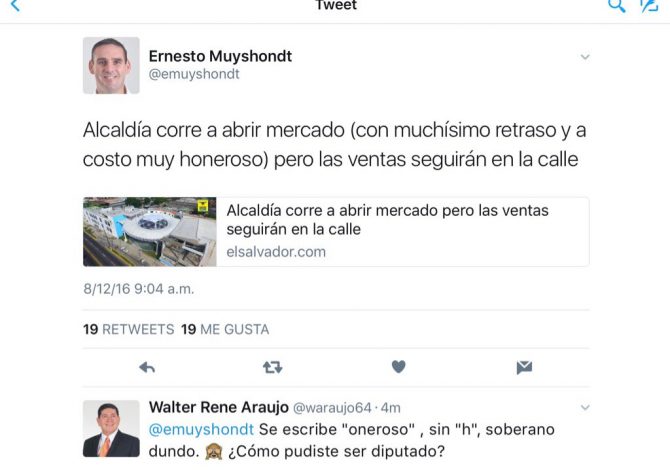Share tweet via envelope message icon
This screenshot has width=670, height=470.
point(524,367)
